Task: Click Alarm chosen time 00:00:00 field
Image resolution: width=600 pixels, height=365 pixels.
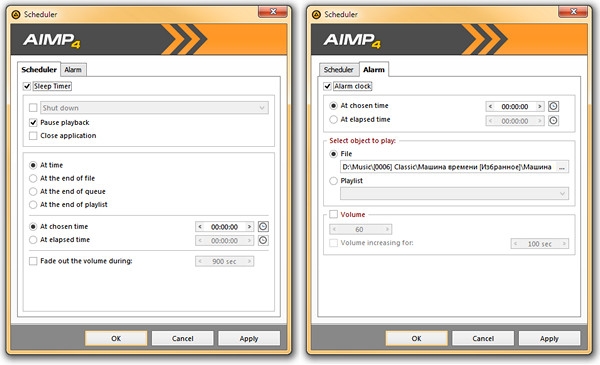Action: pos(515,106)
